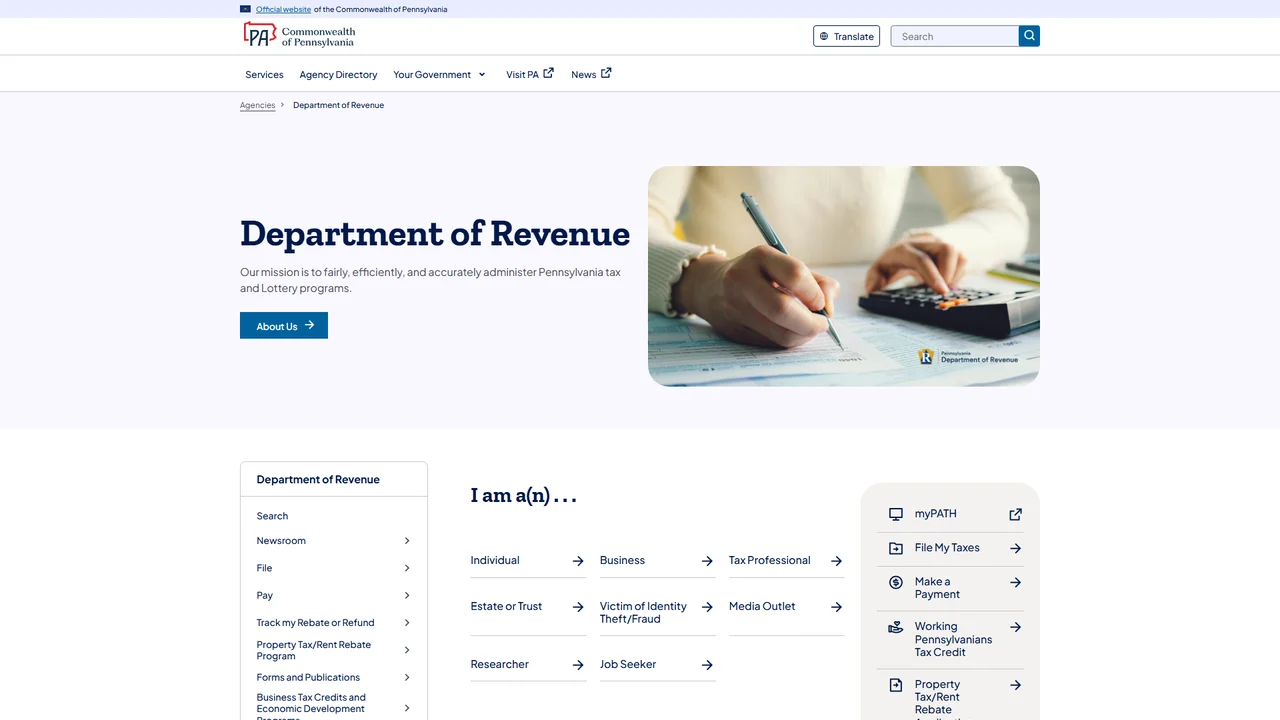Image resolution: width=1280 pixels, height=720 pixels.
Task: Expand Business Tax Credits and Economic Development
Action: pyautogui.click(x=407, y=708)
